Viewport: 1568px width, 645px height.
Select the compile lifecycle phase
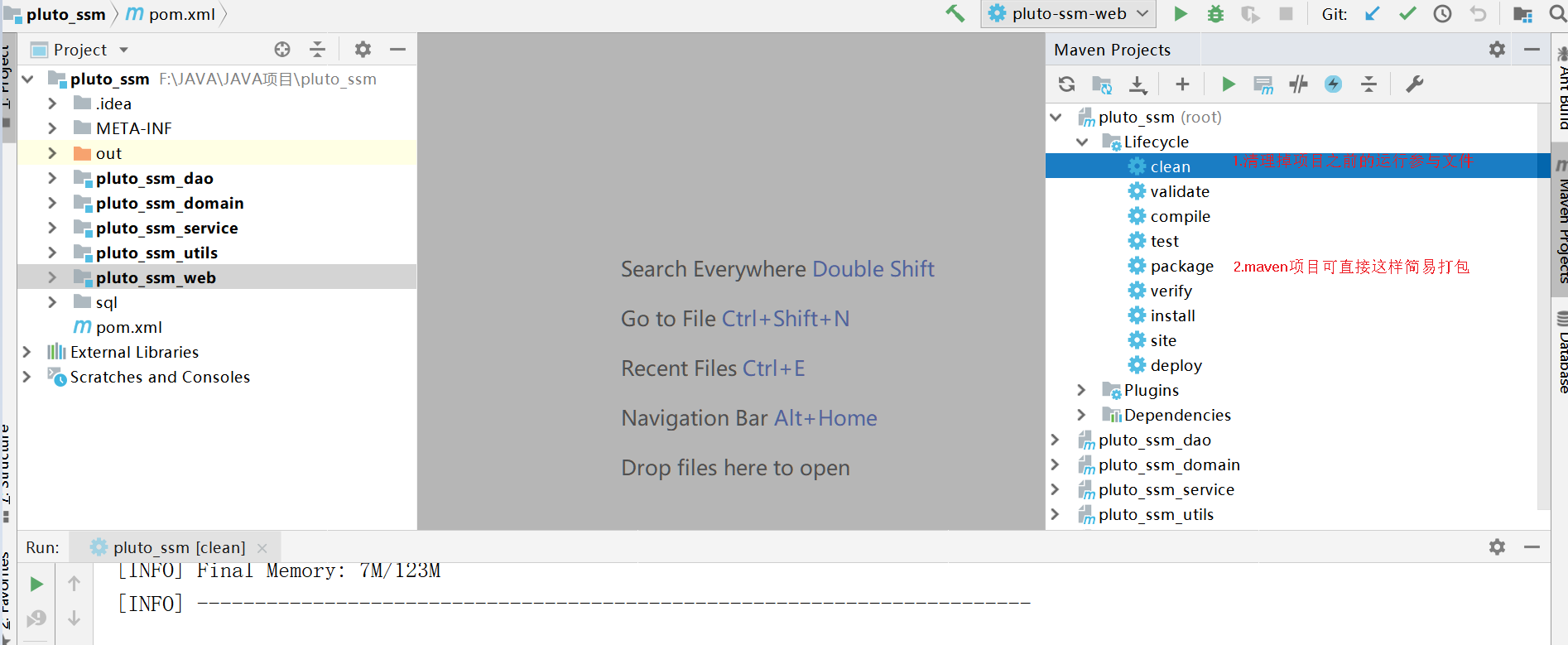click(1181, 216)
